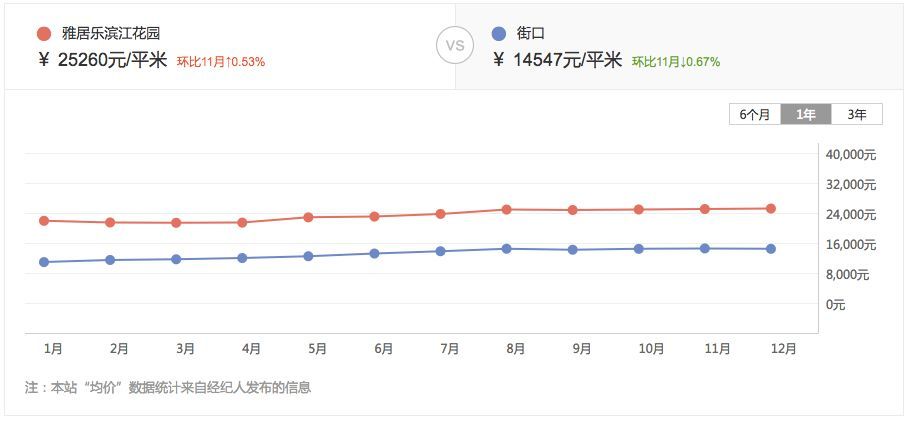Click the red line's January data point

click(x=44, y=220)
